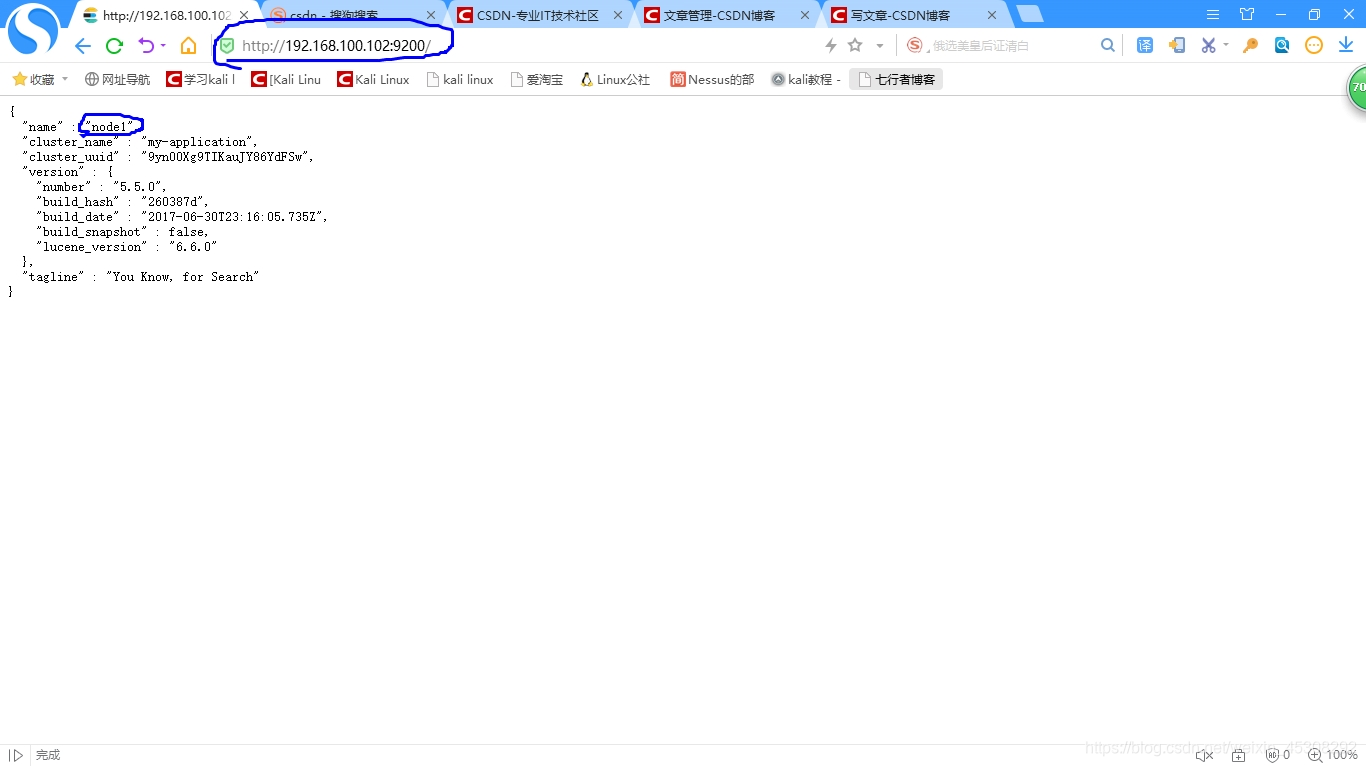Screen dimensions: 1366x766
Task: Click the lightning speed mode icon
Action: 830,46
